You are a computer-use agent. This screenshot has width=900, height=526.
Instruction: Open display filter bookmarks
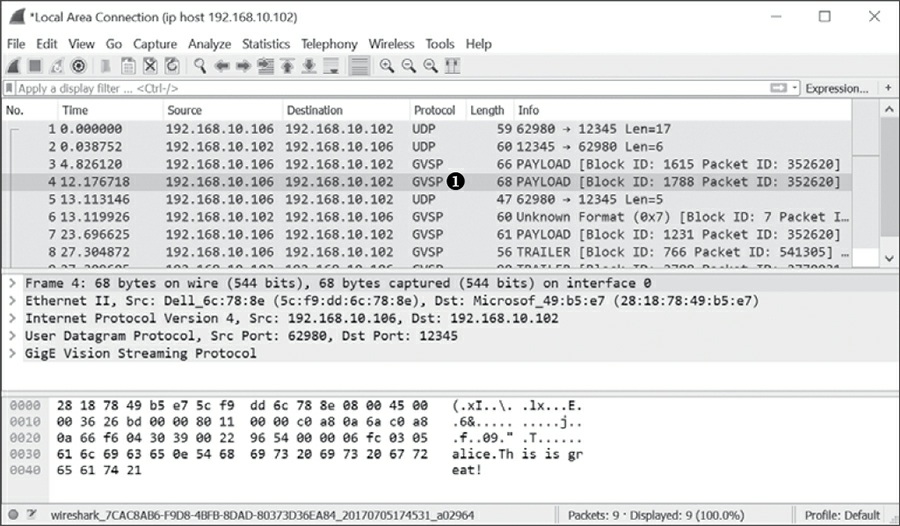[9, 88]
